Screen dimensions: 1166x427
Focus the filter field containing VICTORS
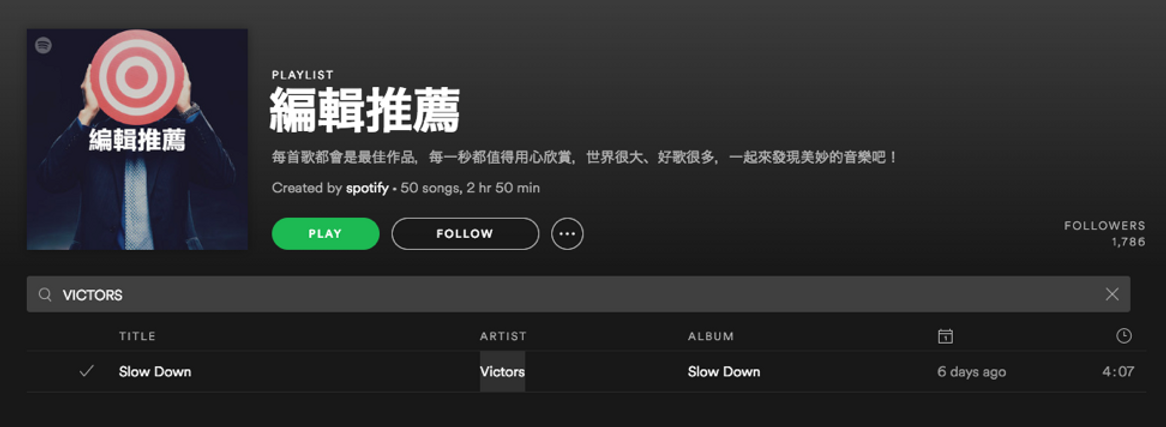(x=579, y=295)
